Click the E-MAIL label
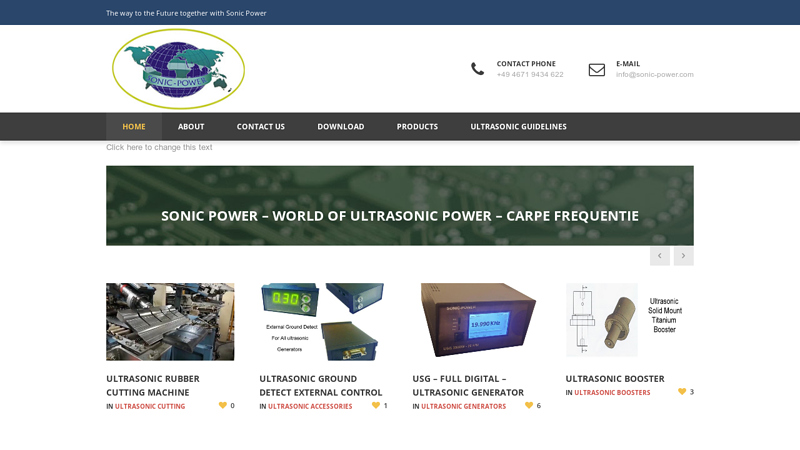Screen dimensions: 800x450 pos(628,64)
